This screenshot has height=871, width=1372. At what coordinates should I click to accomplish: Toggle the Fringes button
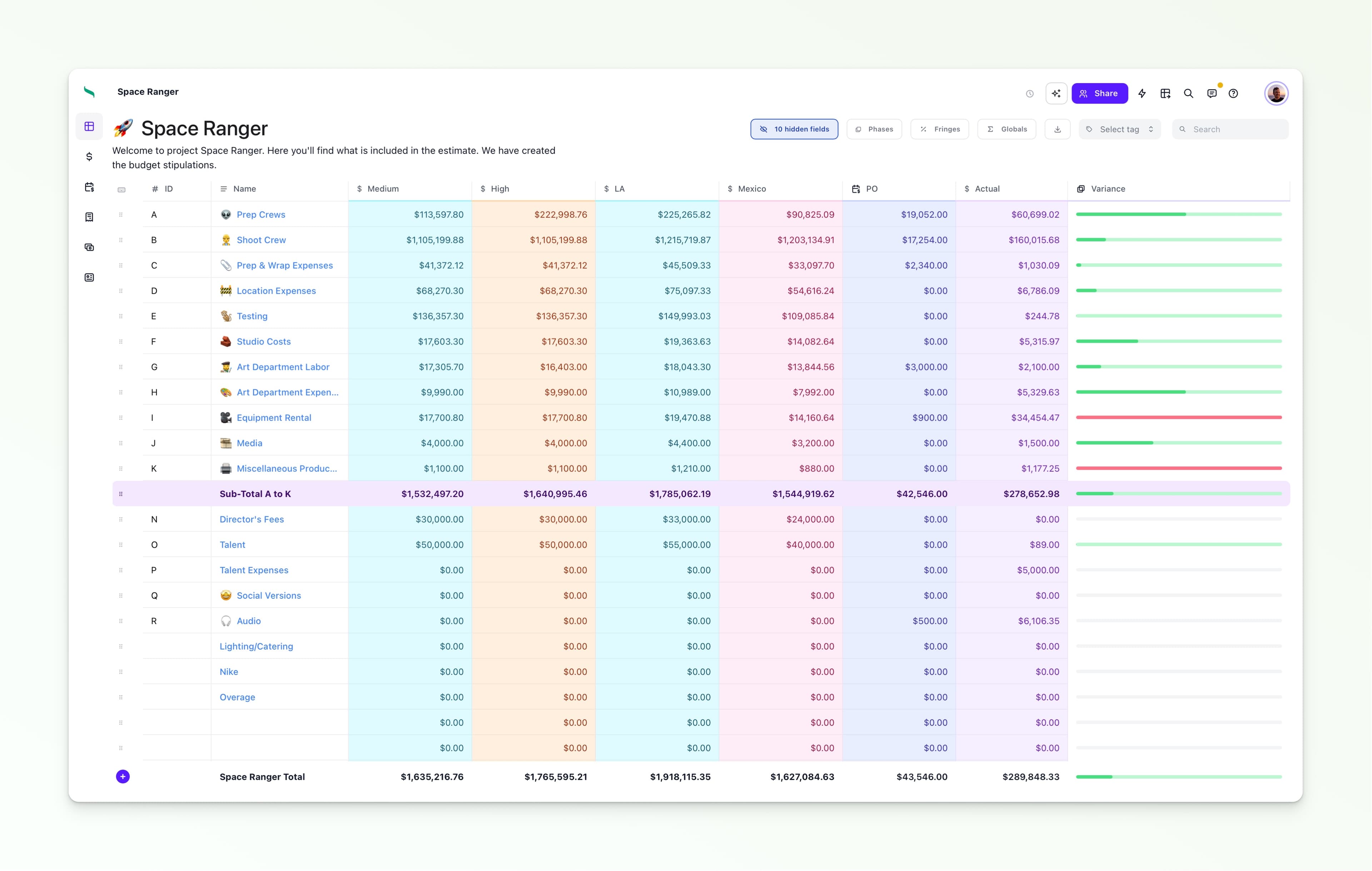tap(940, 129)
